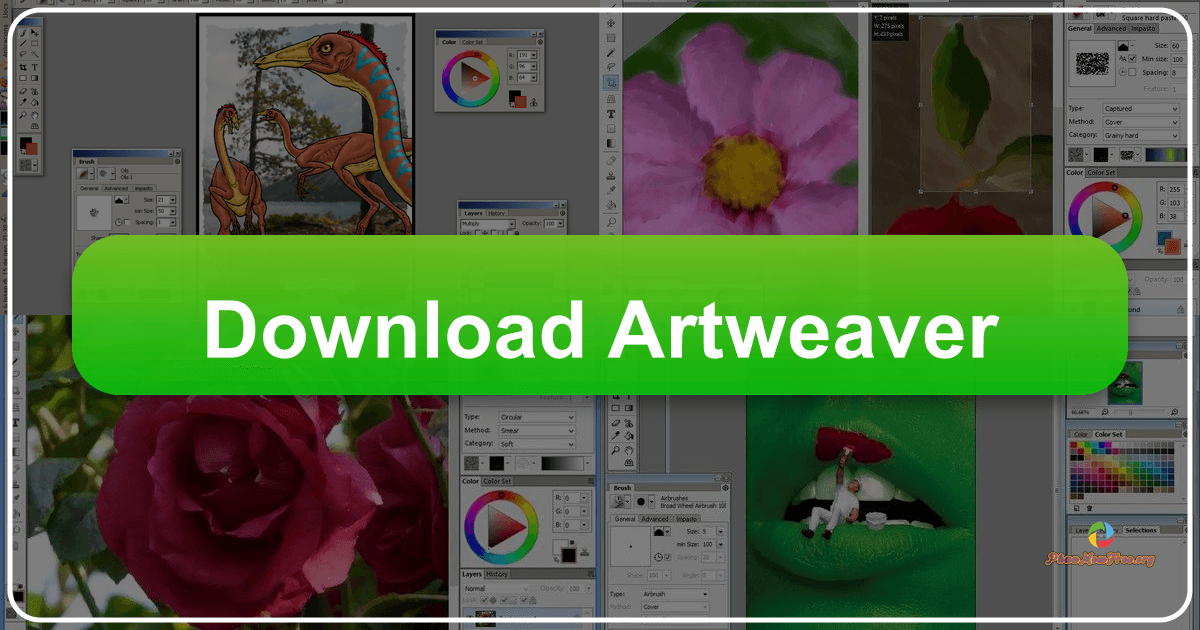
Task: Toggle a layer lock checkbox in Layers panel
Action: click(477, 232)
